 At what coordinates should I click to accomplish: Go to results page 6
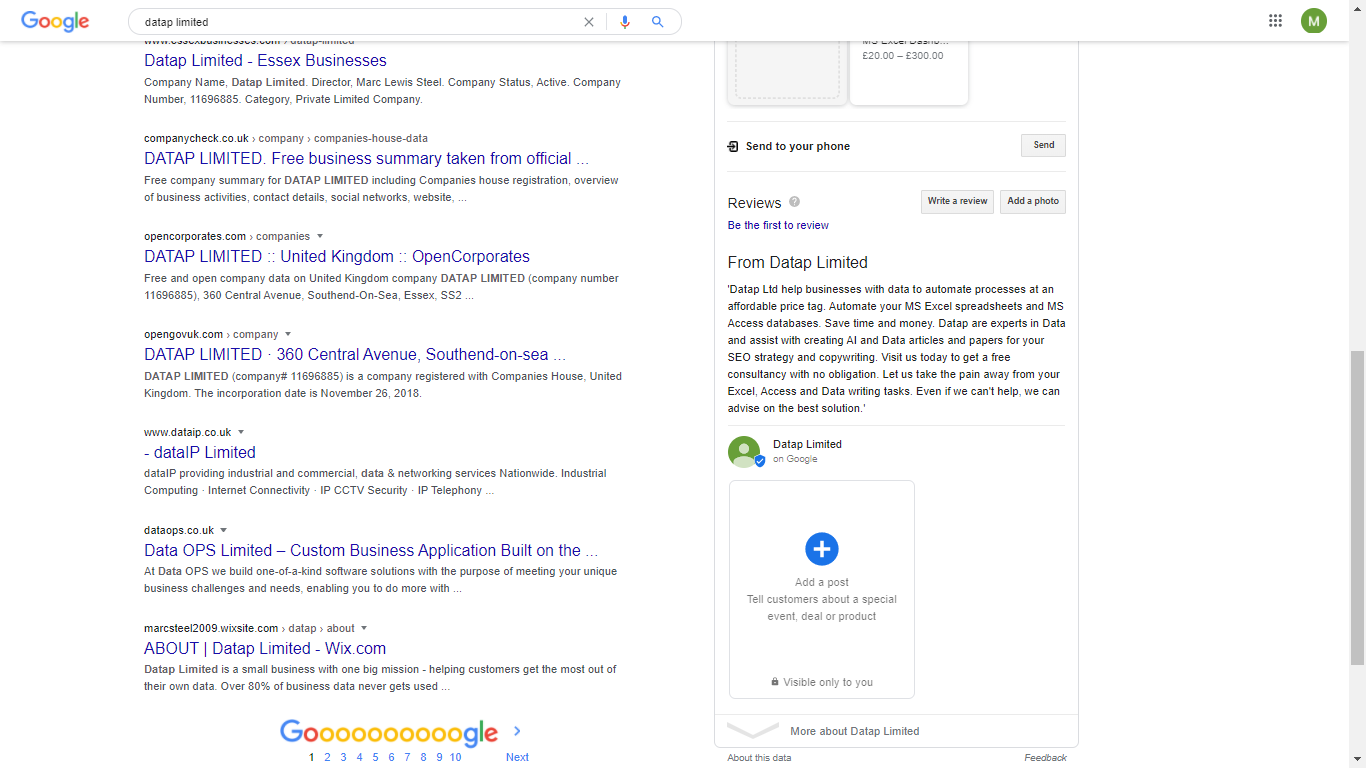pos(391,757)
